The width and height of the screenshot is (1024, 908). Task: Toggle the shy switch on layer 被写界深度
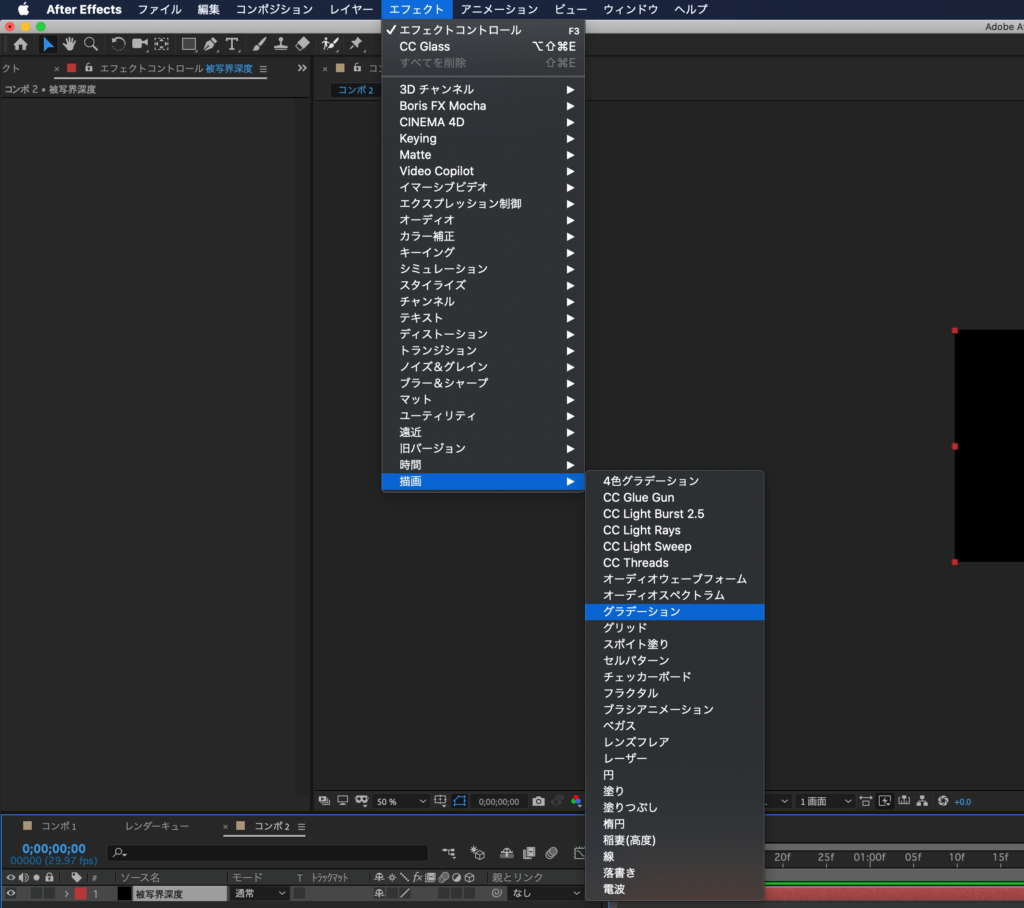(379, 893)
